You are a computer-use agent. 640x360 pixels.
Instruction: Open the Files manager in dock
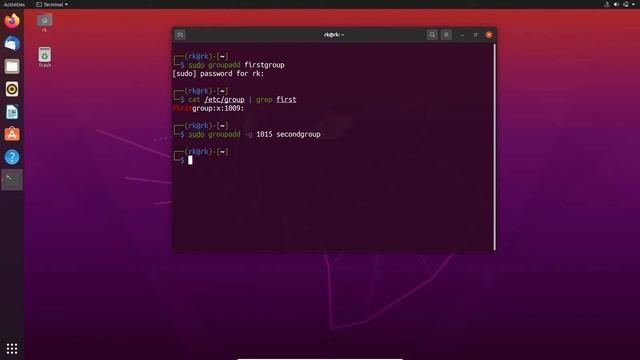[x=12, y=66]
